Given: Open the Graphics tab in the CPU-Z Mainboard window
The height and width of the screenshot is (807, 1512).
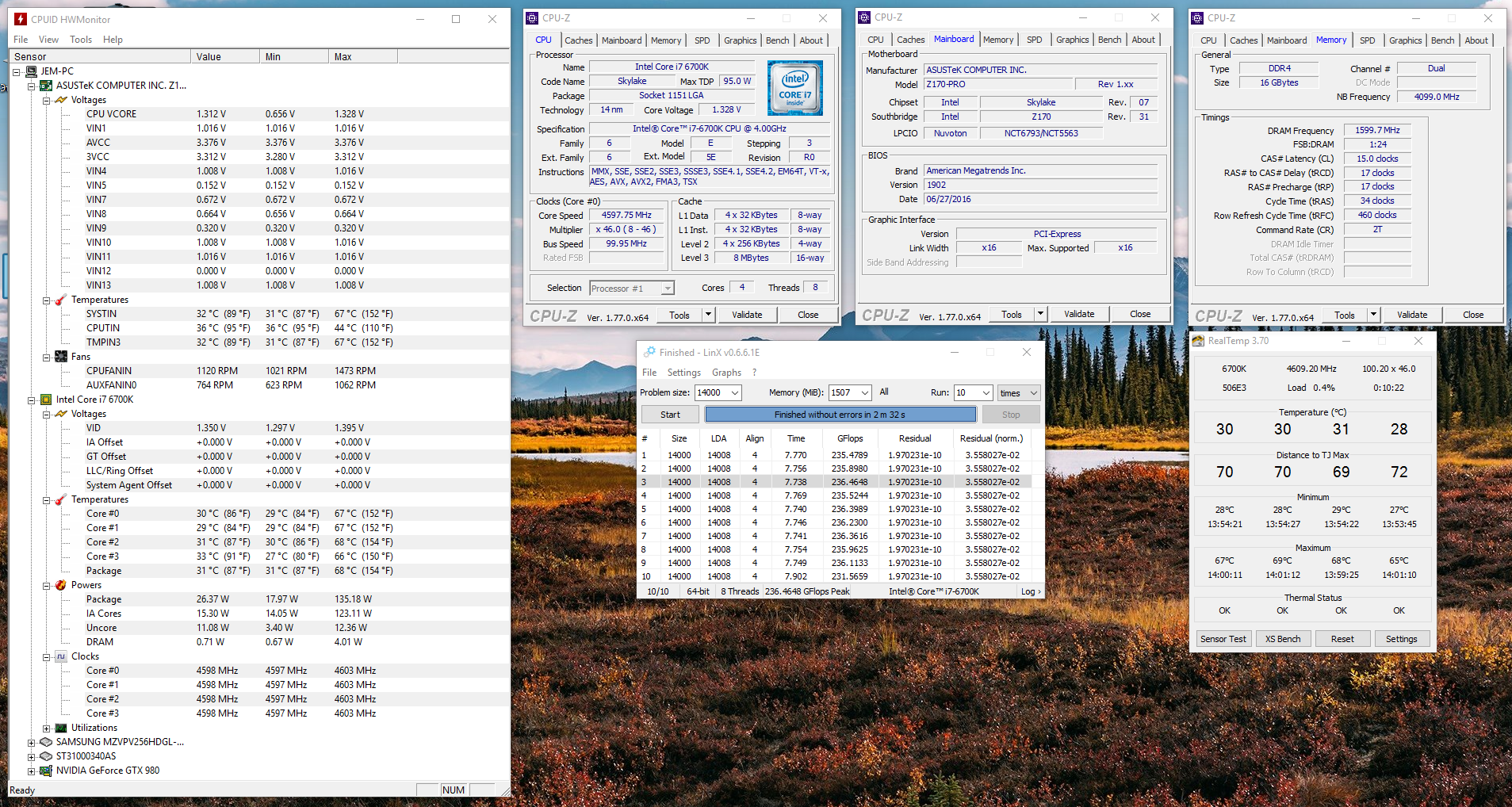Looking at the screenshot, I should pyautogui.click(x=1072, y=40).
